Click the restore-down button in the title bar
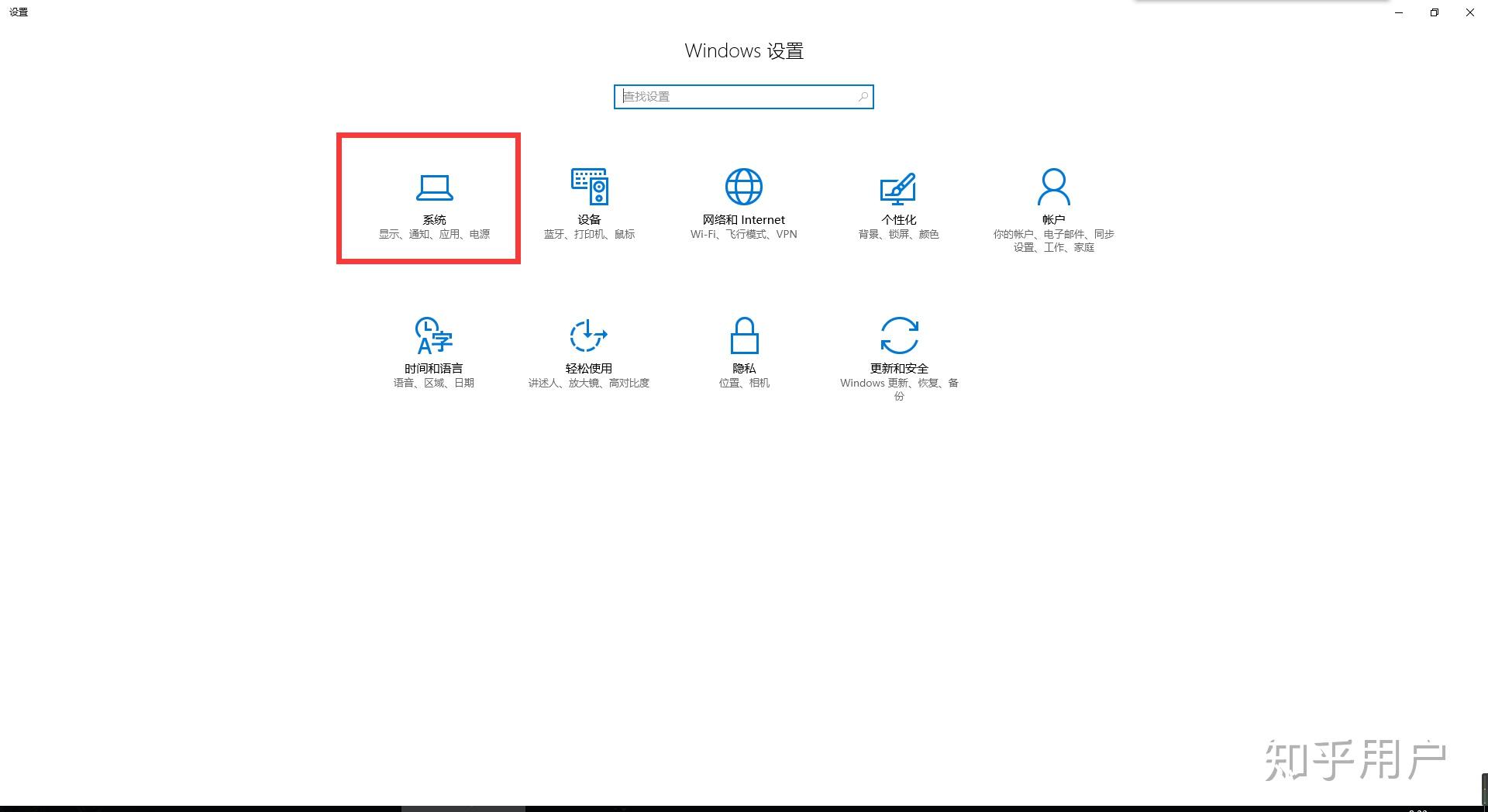The image size is (1488, 812). [x=1434, y=12]
